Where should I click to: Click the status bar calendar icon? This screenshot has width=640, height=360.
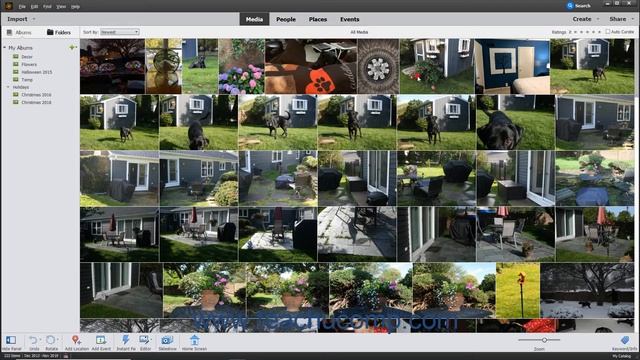[65, 356]
